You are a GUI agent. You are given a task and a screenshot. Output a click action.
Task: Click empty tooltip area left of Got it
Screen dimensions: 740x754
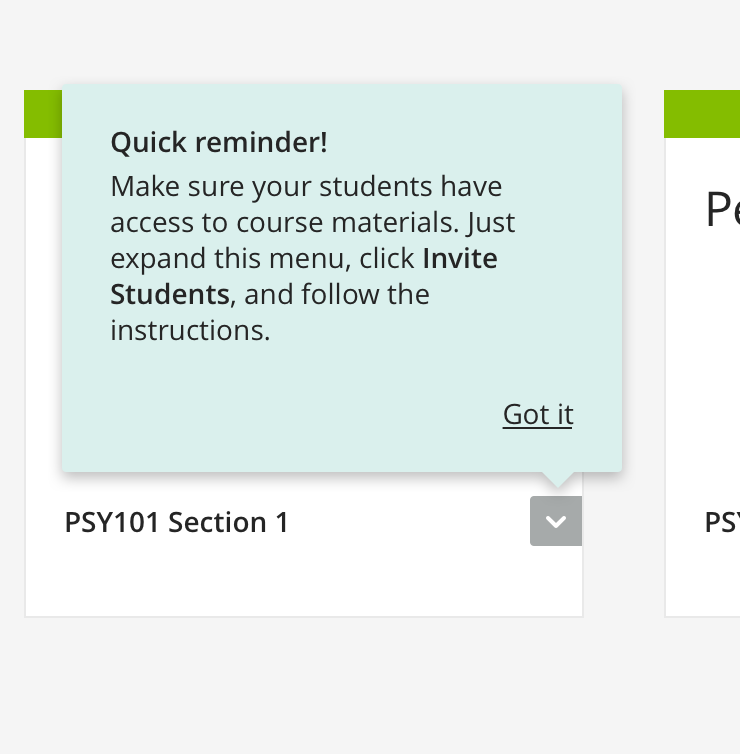[x=300, y=415]
